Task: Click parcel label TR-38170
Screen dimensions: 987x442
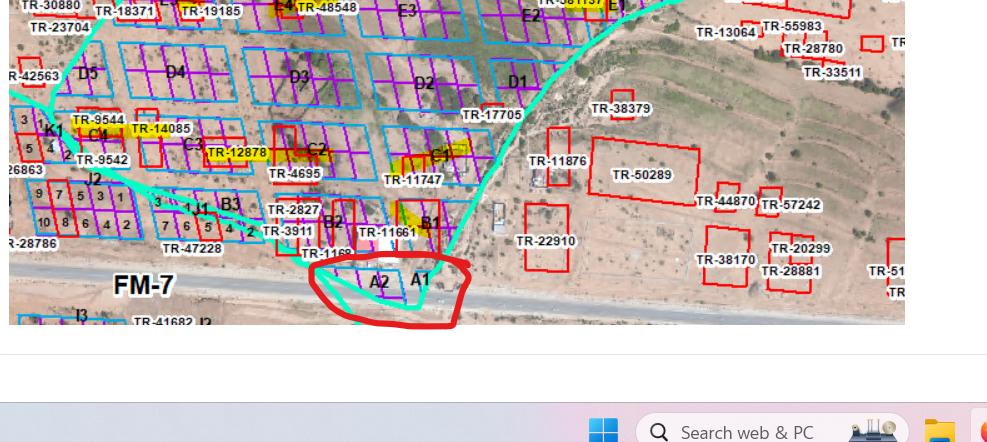Action: (x=726, y=259)
